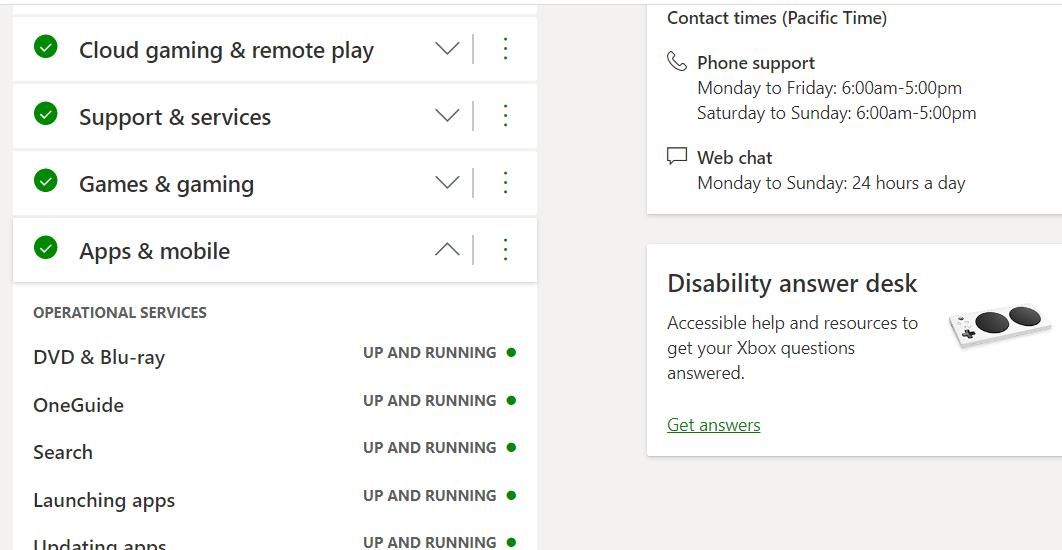Click the Web chat label
1062x550 pixels.
point(735,157)
